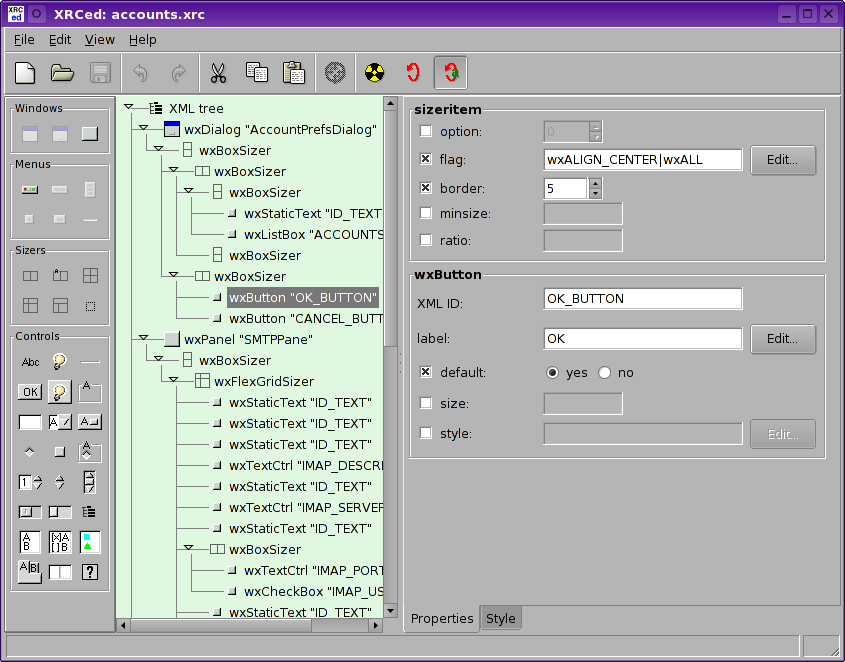
Task: Select the OK button control in palette
Action: (30, 392)
